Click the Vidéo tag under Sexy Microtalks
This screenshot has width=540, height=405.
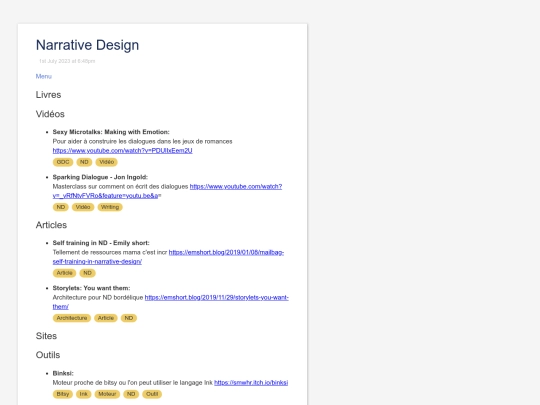[x=107, y=162]
